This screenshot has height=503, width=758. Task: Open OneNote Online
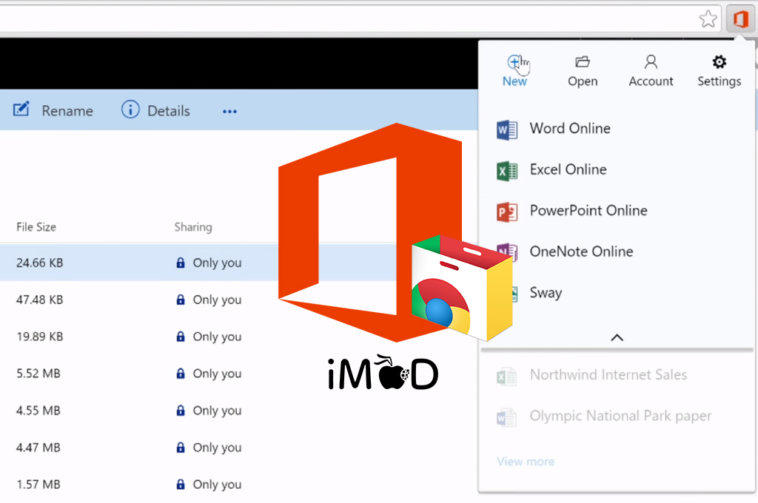tap(580, 252)
